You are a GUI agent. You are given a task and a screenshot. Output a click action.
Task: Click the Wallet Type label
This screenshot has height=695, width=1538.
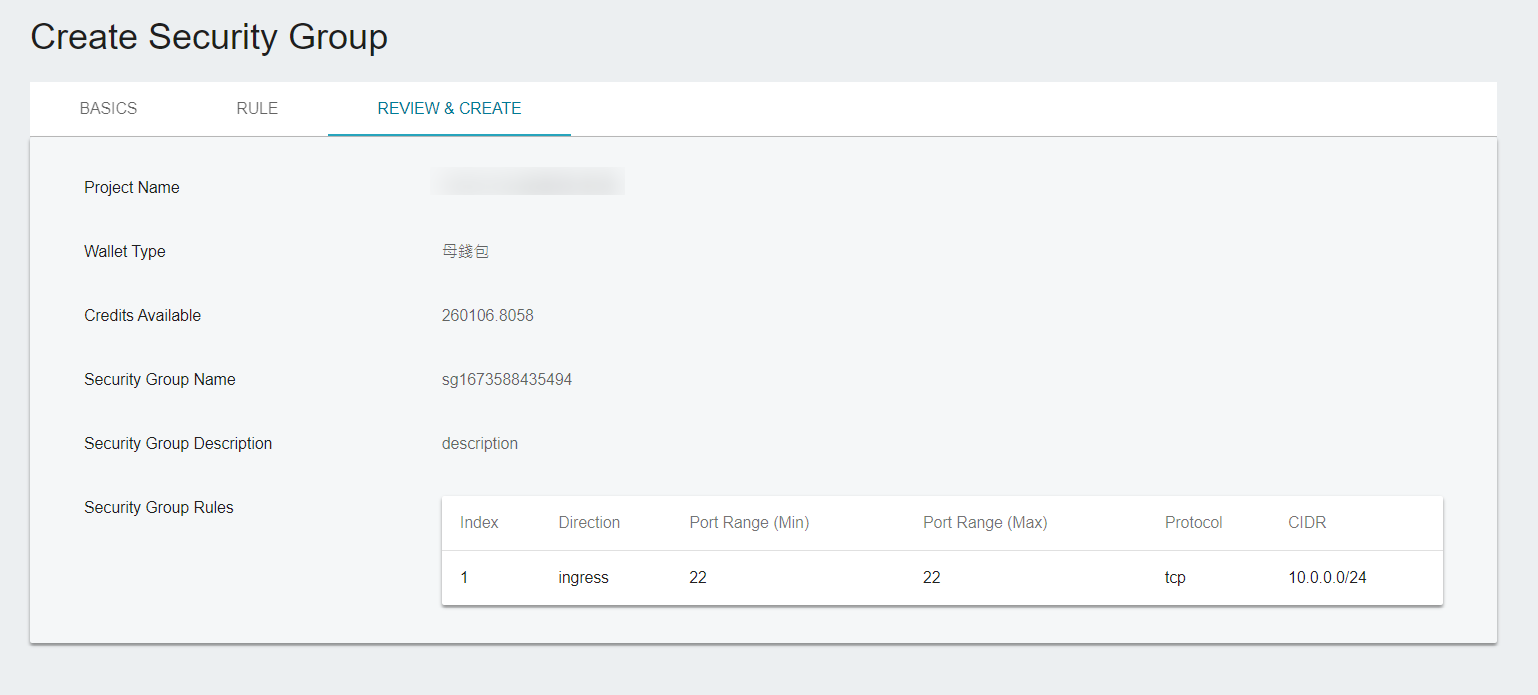click(125, 251)
